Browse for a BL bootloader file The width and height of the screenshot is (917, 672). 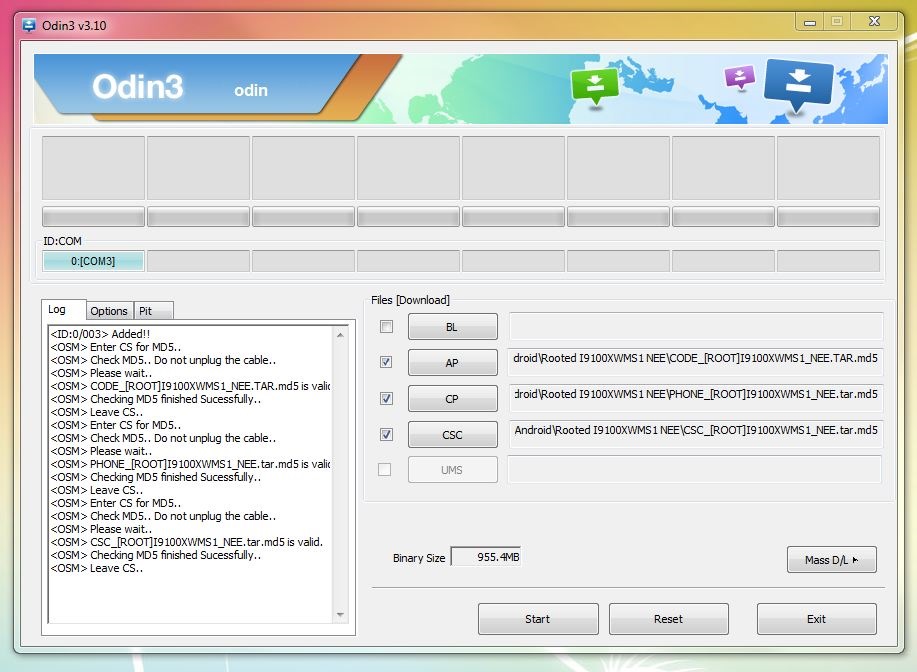click(453, 327)
